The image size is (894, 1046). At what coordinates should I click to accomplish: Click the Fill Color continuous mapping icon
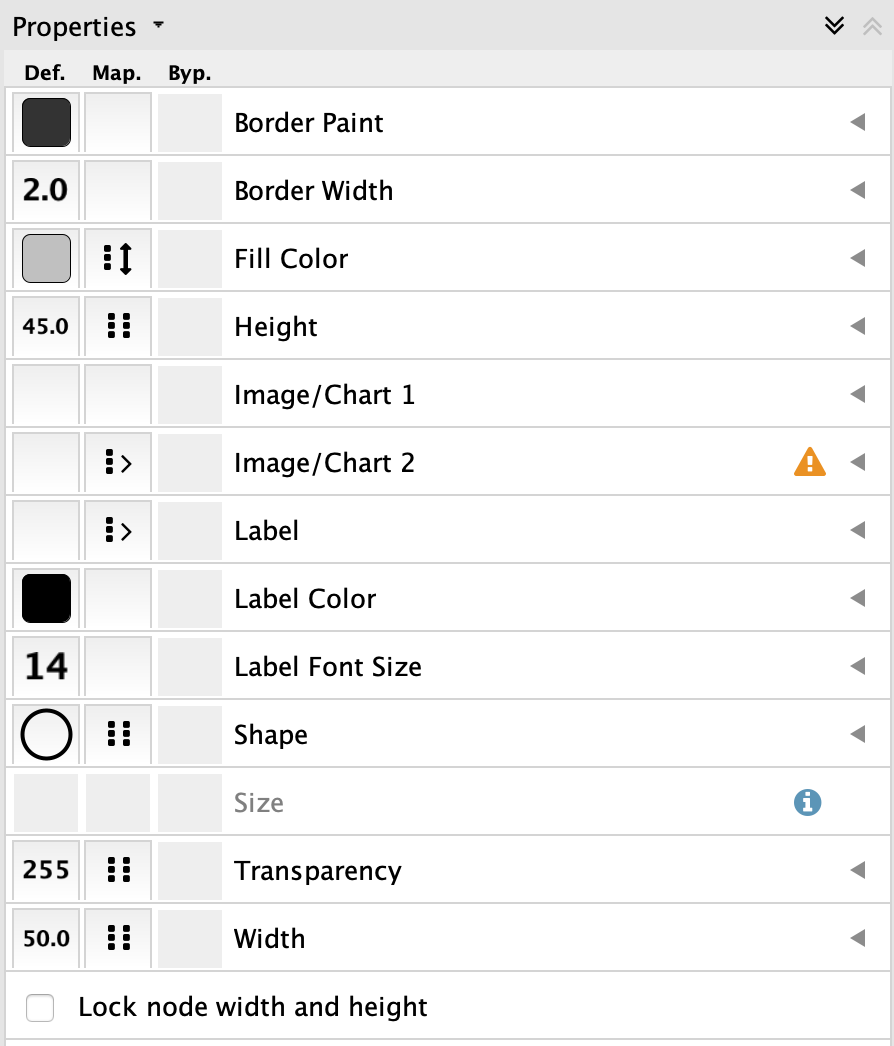tap(118, 259)
